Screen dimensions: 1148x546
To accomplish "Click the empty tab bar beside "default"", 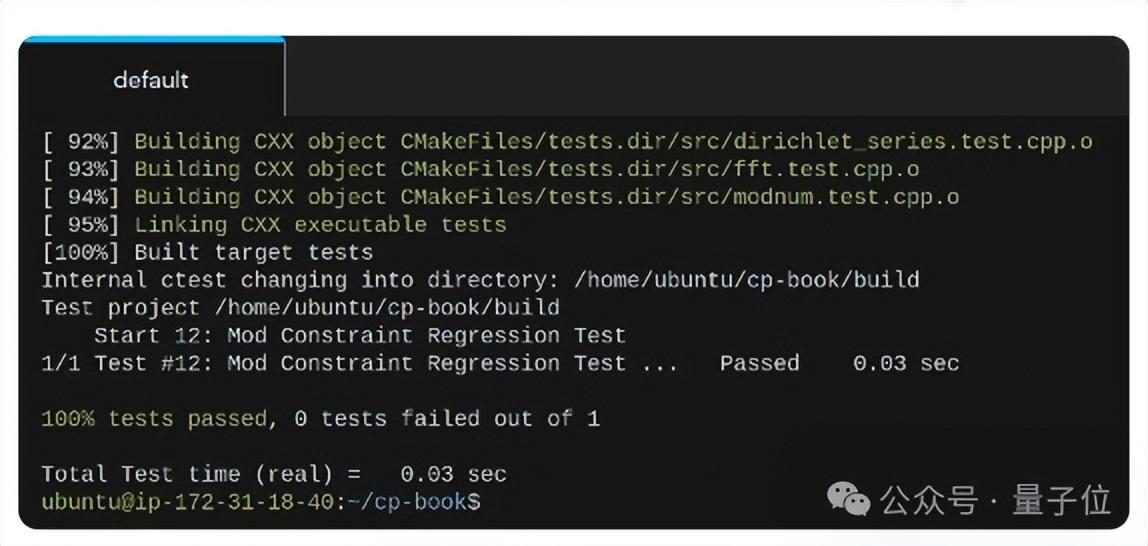I will pos(700,80).
